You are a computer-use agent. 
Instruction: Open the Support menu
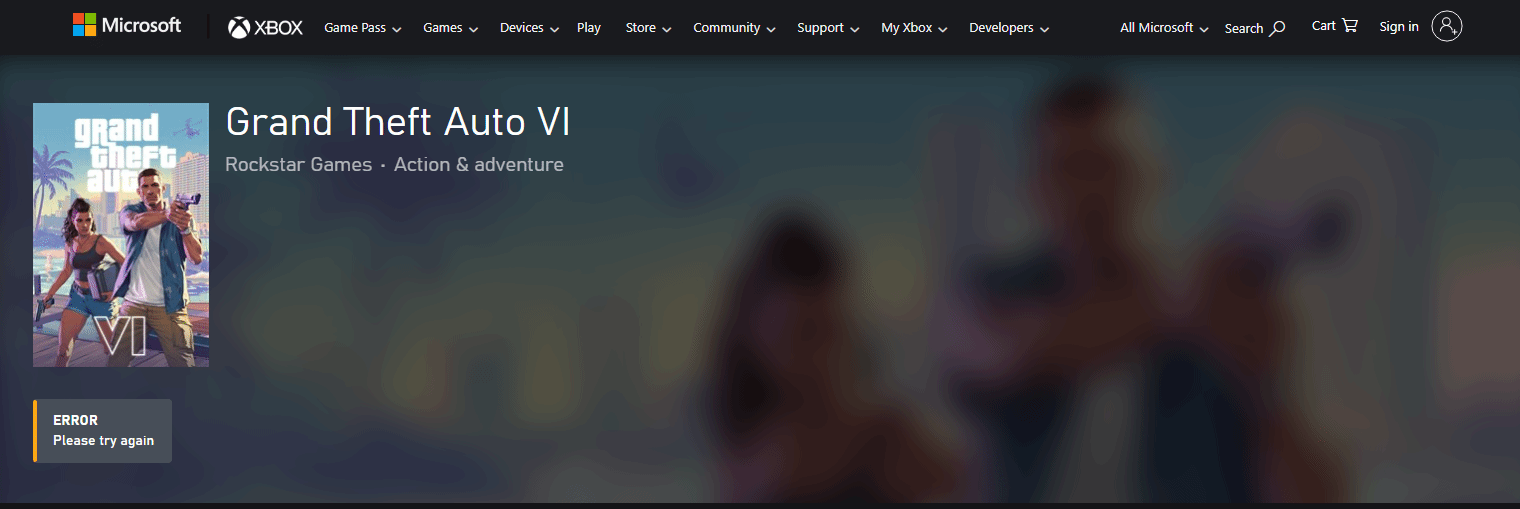coord(828,28)
